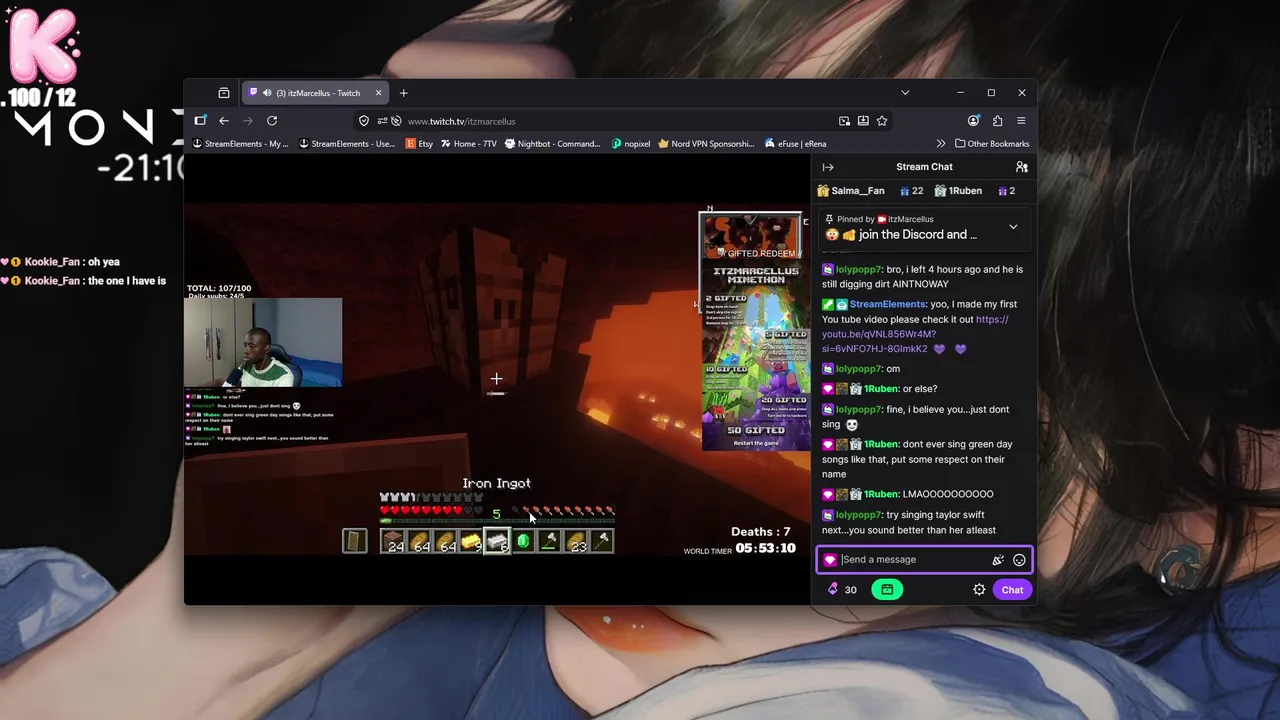
Task: Click the install site as app icon
Action: [863, 121]
